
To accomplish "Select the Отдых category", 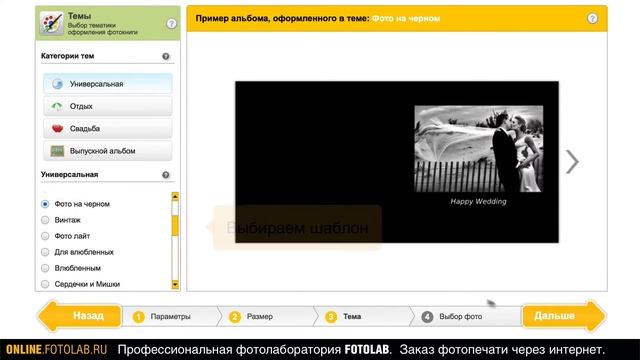I will pos(108,106).
